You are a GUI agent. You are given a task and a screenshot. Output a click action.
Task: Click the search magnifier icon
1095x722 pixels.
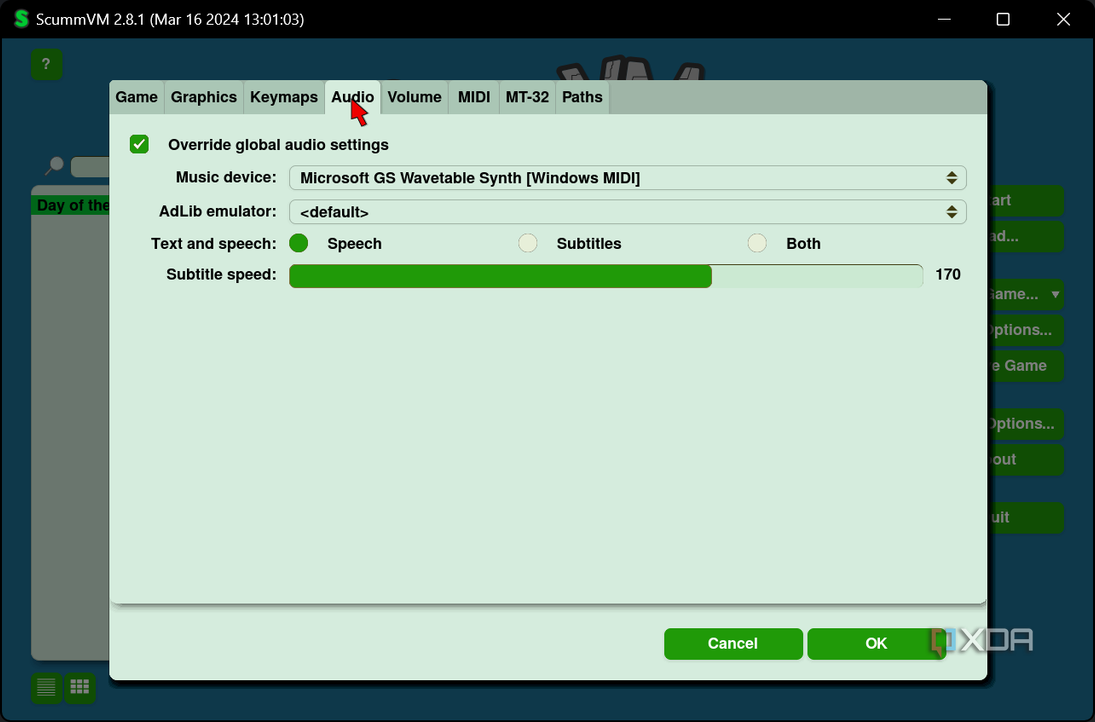point(54,166)
